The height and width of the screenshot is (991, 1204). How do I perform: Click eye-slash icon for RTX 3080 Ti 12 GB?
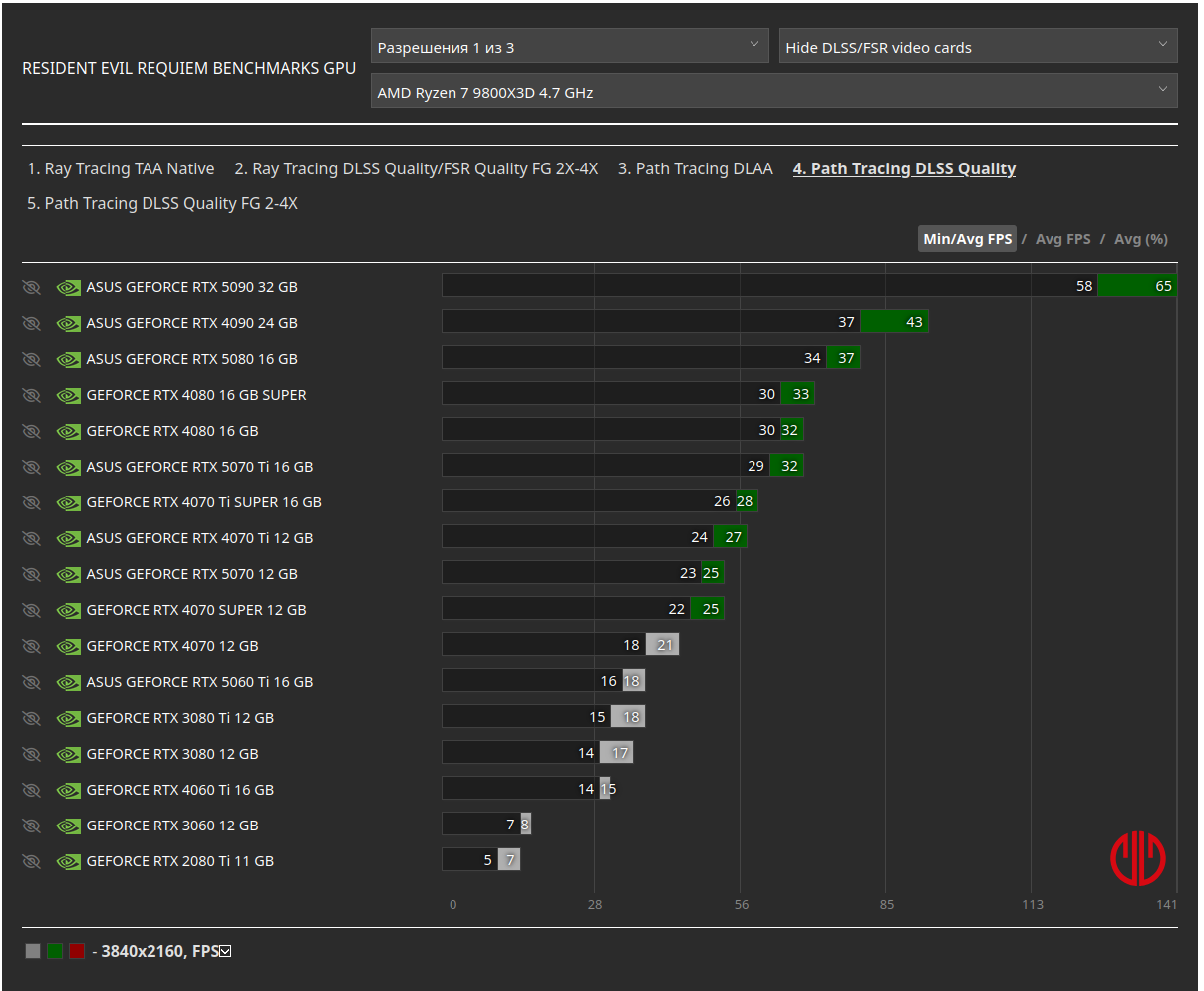tap(31, 718)
